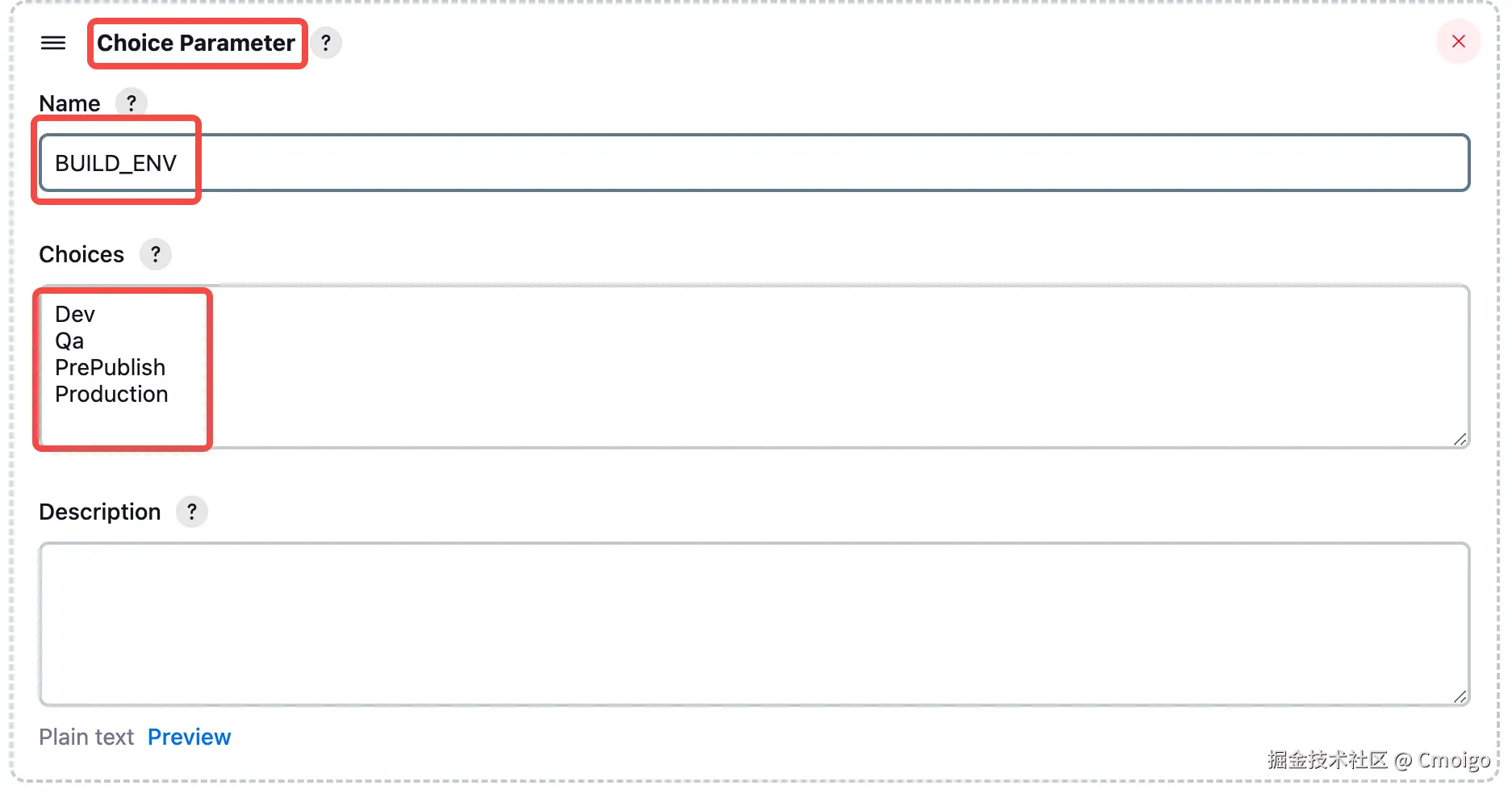Remove parameter with the red X button
The height and width of the screenshot is (794, 1512).
point(1458,41)
